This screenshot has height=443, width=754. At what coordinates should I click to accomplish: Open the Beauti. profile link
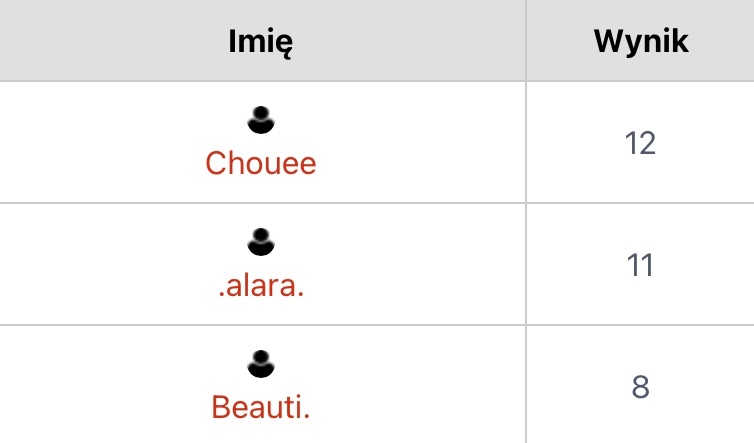[261, 407]
